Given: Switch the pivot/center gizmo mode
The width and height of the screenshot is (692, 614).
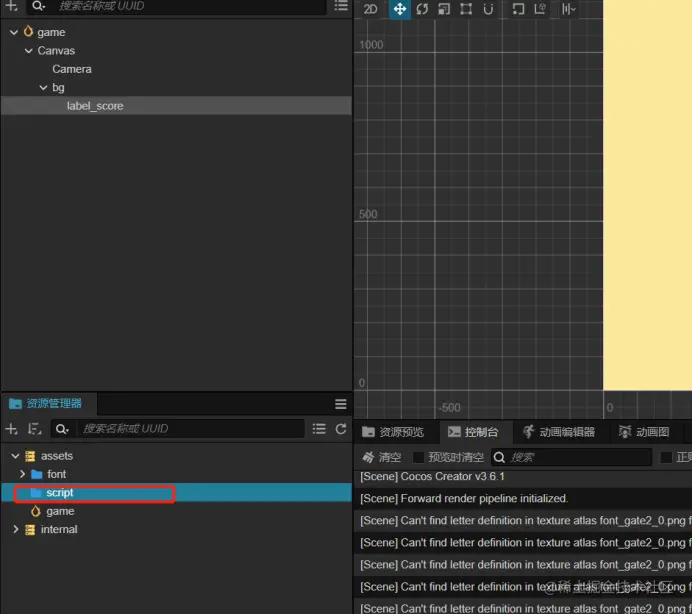Looking at the screenshot, I should pos(518,9).
